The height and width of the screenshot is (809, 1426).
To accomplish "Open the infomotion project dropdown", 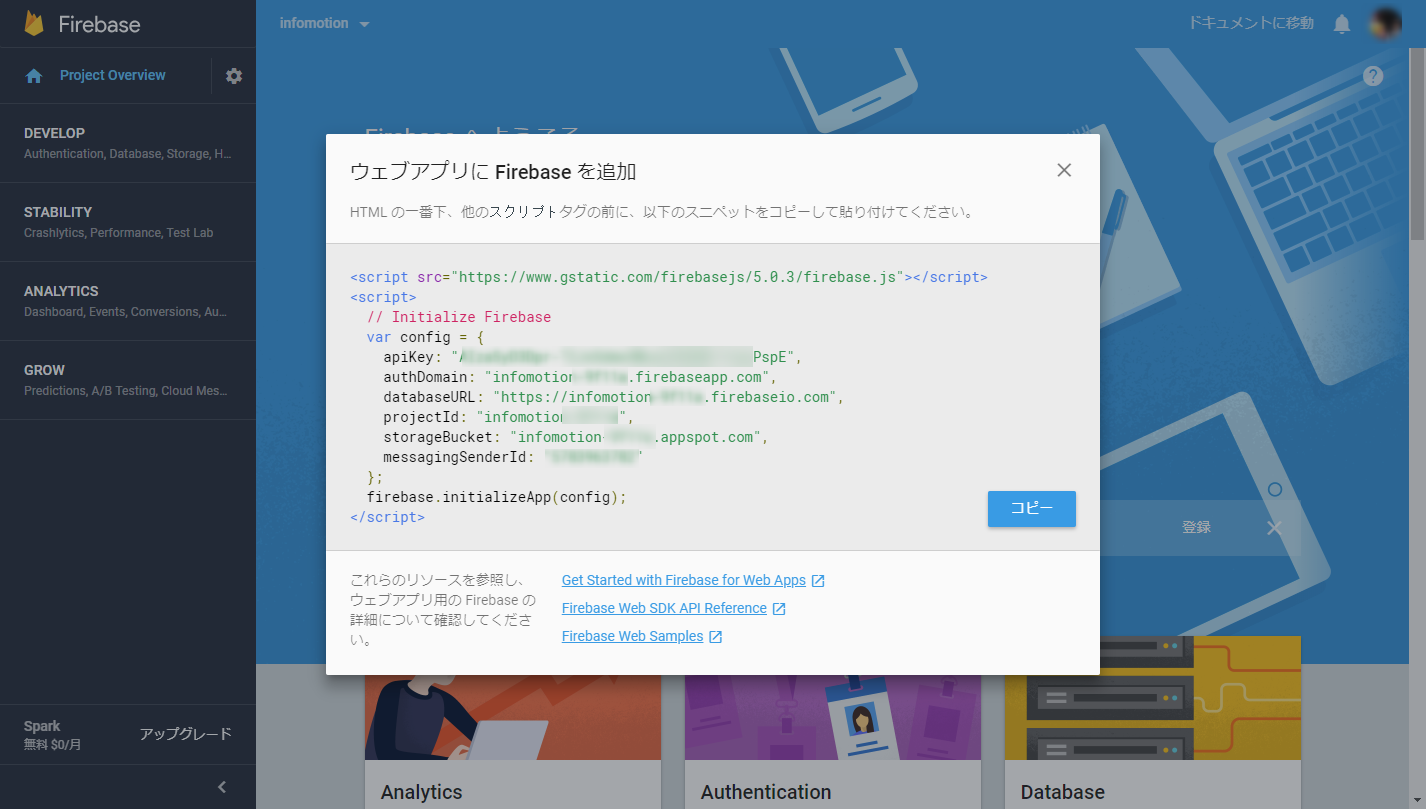I will (x=323, y=22).
